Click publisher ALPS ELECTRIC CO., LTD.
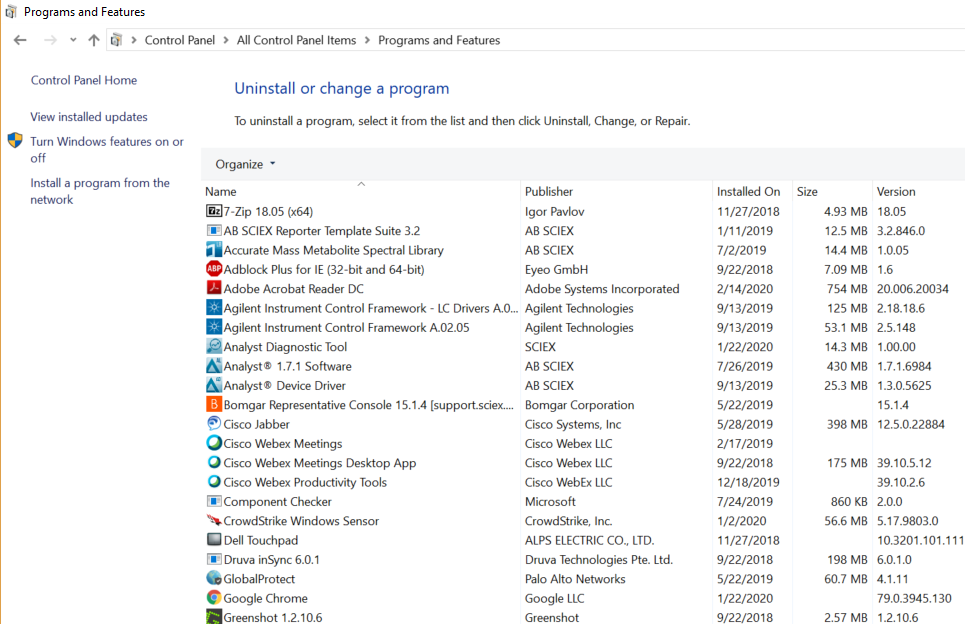This screenshot has width=965, height=624. (x=590, y=540)
